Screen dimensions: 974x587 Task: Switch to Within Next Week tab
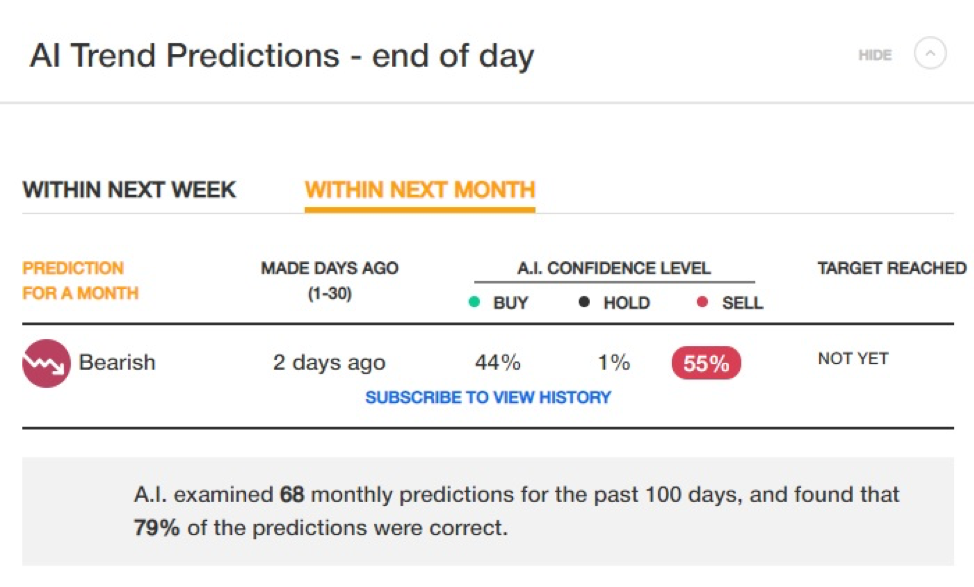coord(129,189)
